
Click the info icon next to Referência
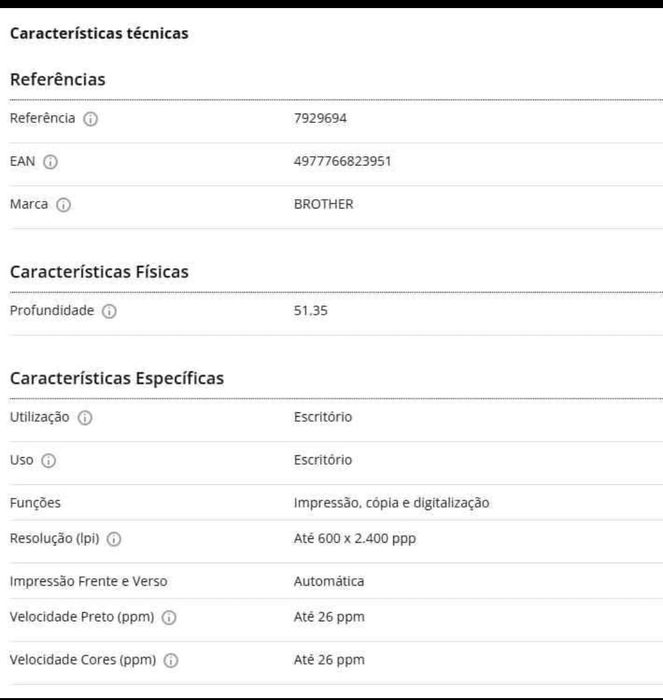pos(91,119)
